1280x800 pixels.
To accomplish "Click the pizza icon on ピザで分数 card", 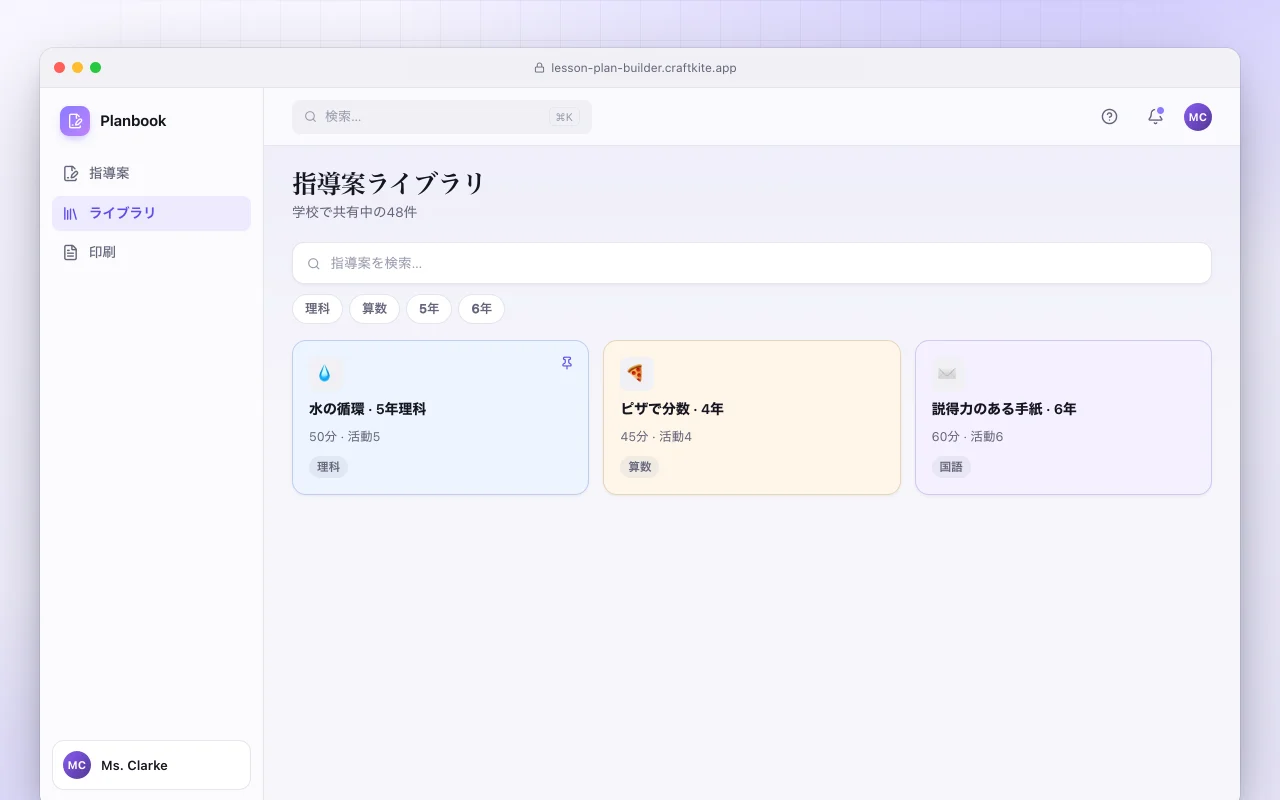I will point(636,373).
